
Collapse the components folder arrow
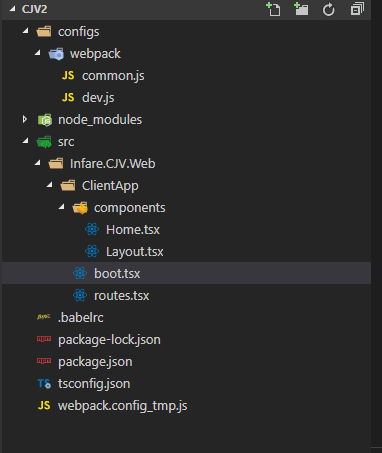click(x=62, y=207)
